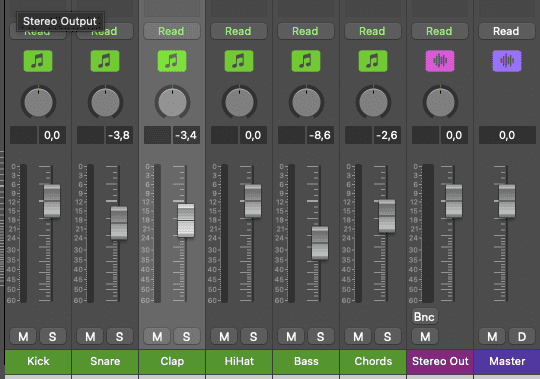This screenshot has width=540, height=379.
Task: Solo the HiHat channel
Action: point(253,336)
